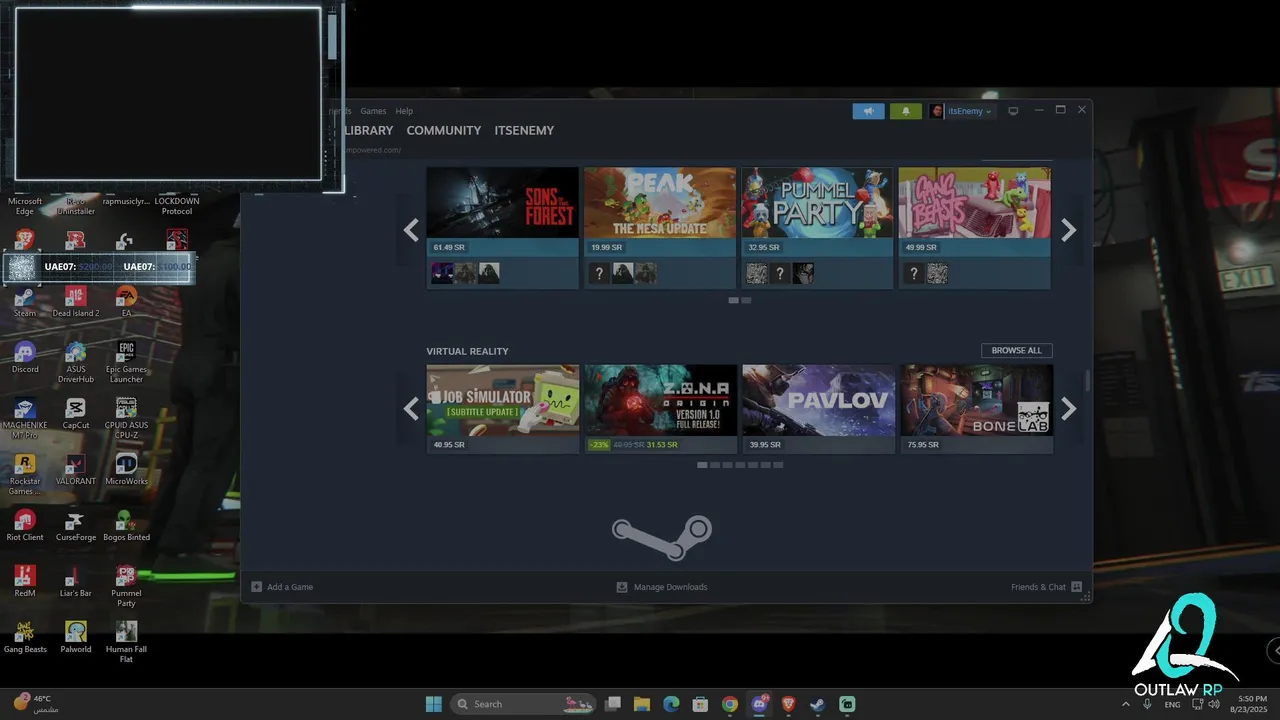Click the 31.53 SR discounted price
1280x720 pixels.
(662, 445)
